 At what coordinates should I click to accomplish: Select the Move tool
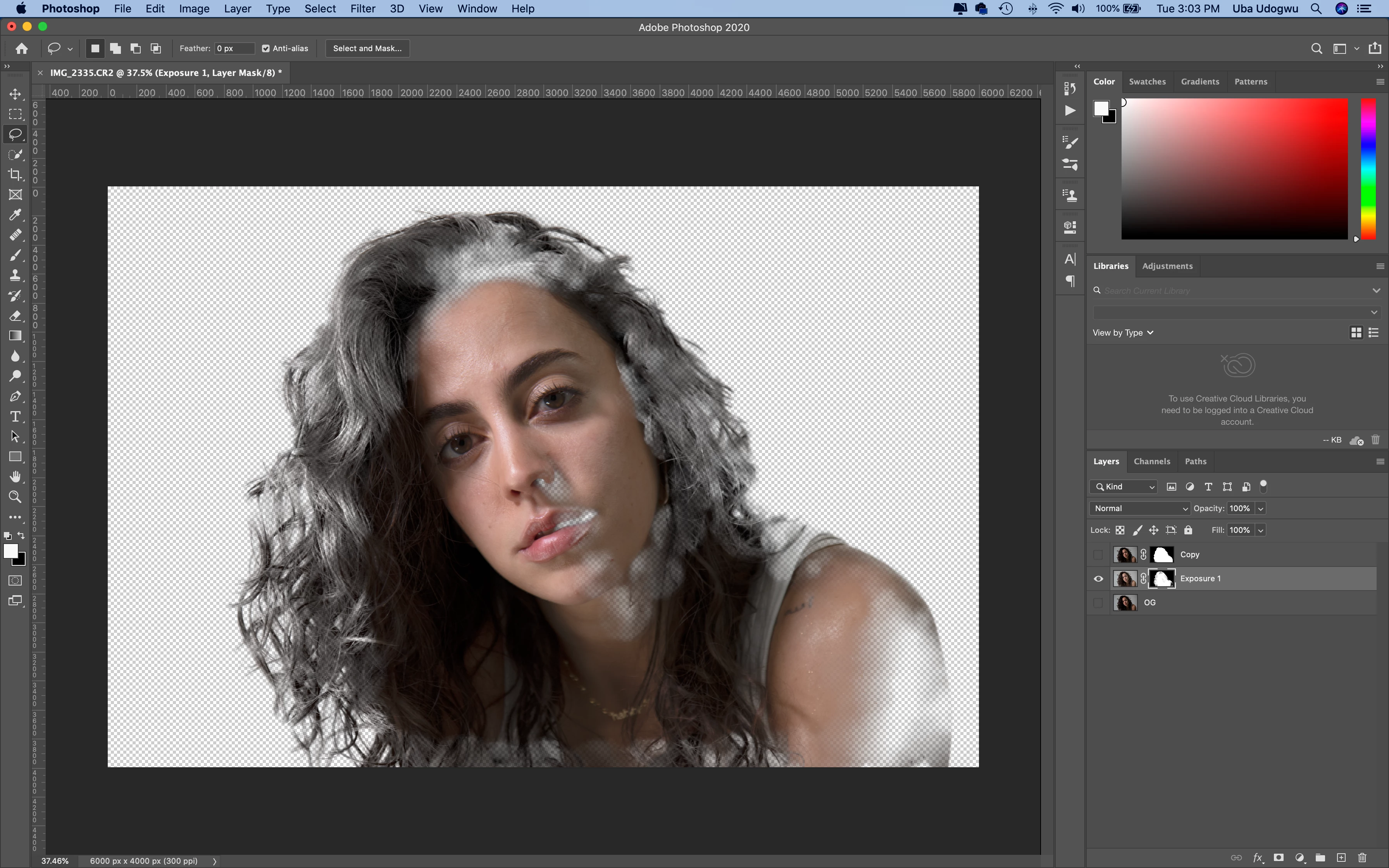16,93
